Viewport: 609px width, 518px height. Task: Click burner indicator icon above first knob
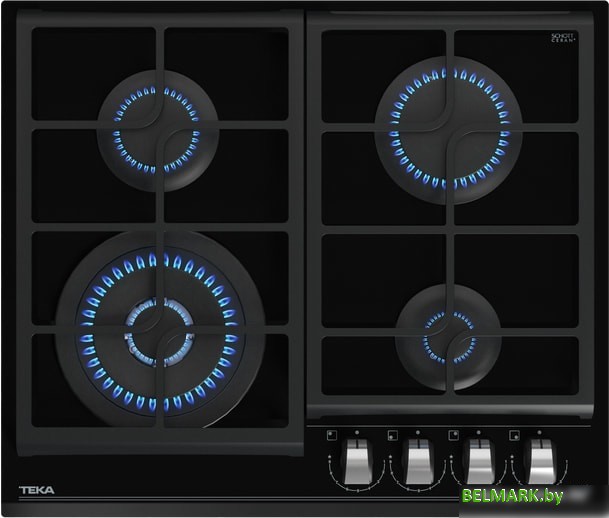(331, 435)
